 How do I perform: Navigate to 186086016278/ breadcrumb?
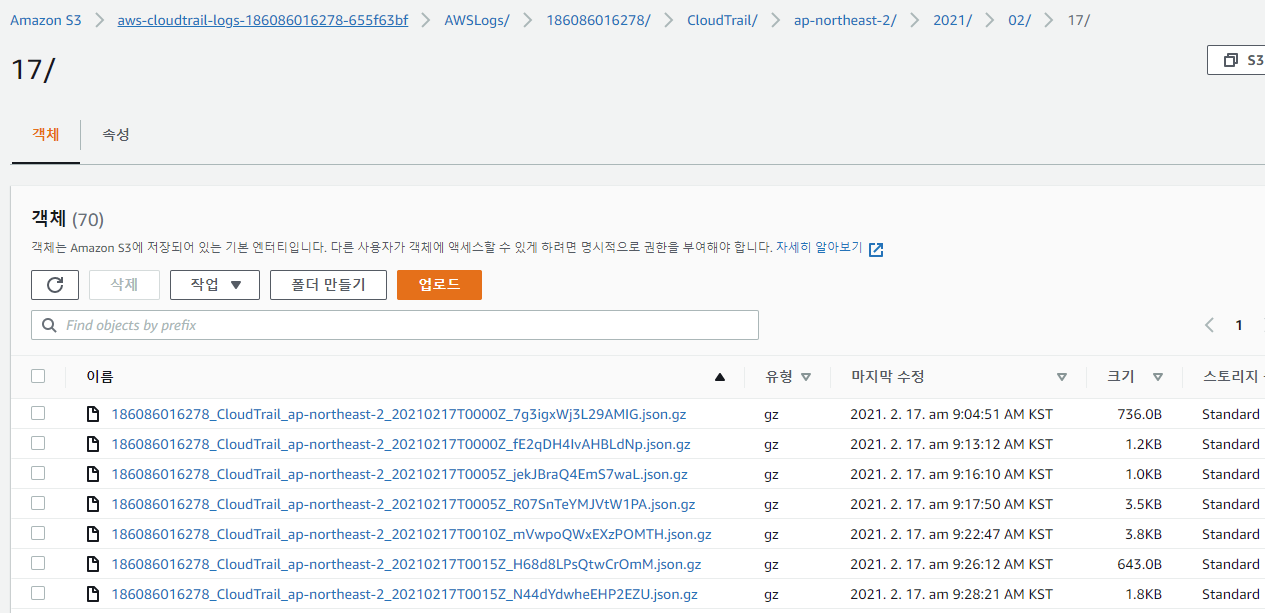coord(598,20)
